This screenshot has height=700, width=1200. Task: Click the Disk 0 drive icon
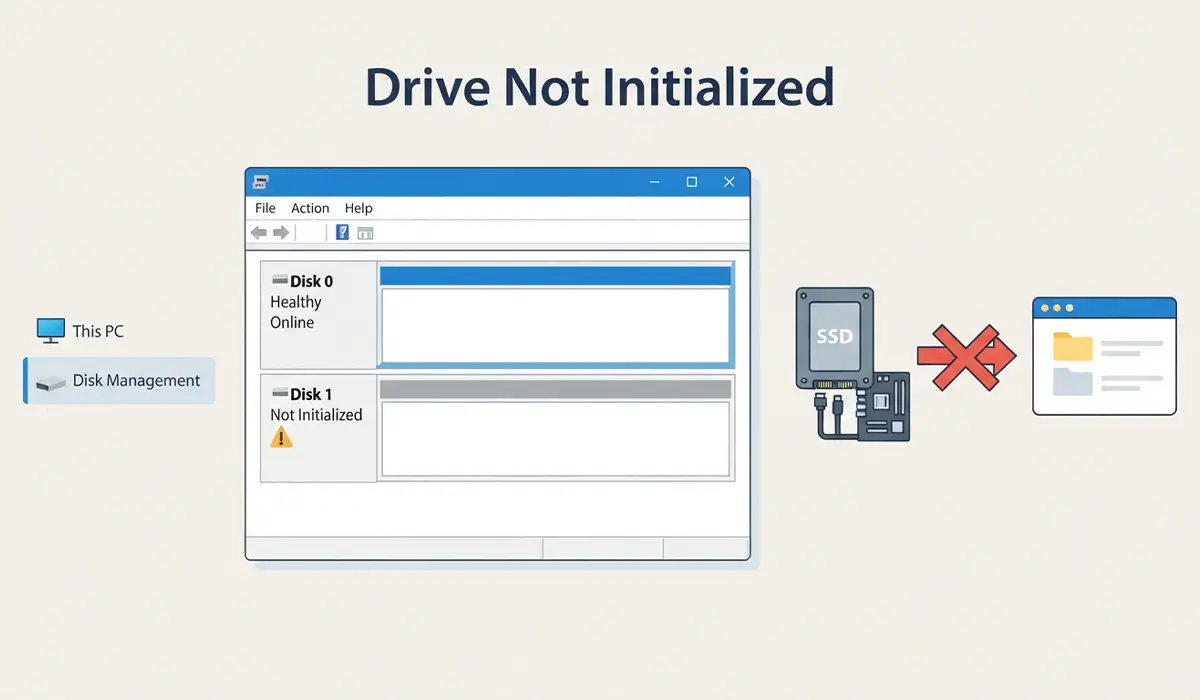click(279, 282)
